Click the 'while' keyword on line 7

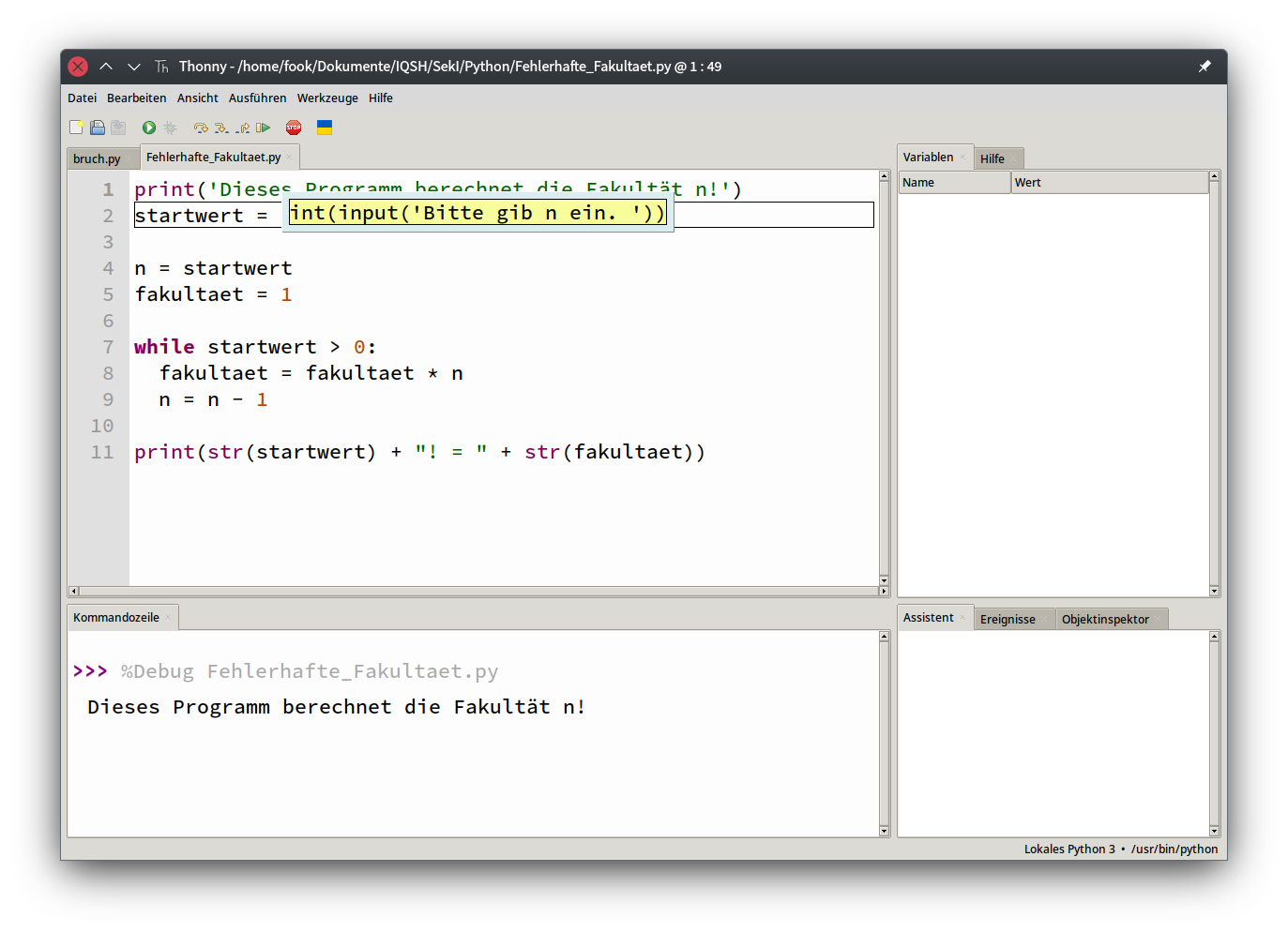(x=164, y=347)
